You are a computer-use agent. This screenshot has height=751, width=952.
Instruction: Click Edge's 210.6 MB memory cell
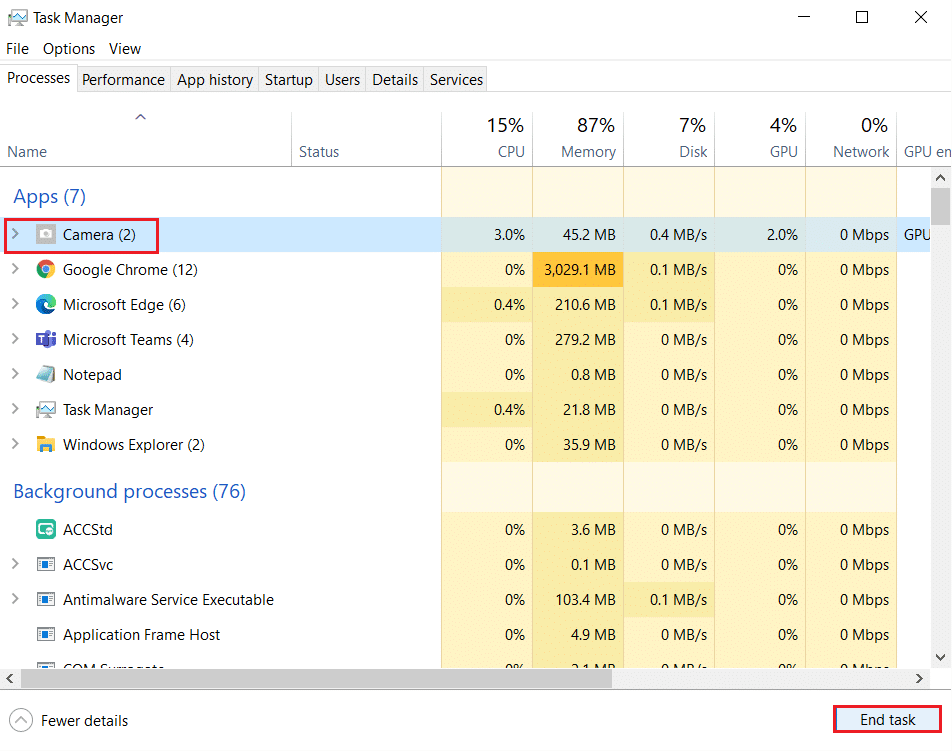pos(578,305)
